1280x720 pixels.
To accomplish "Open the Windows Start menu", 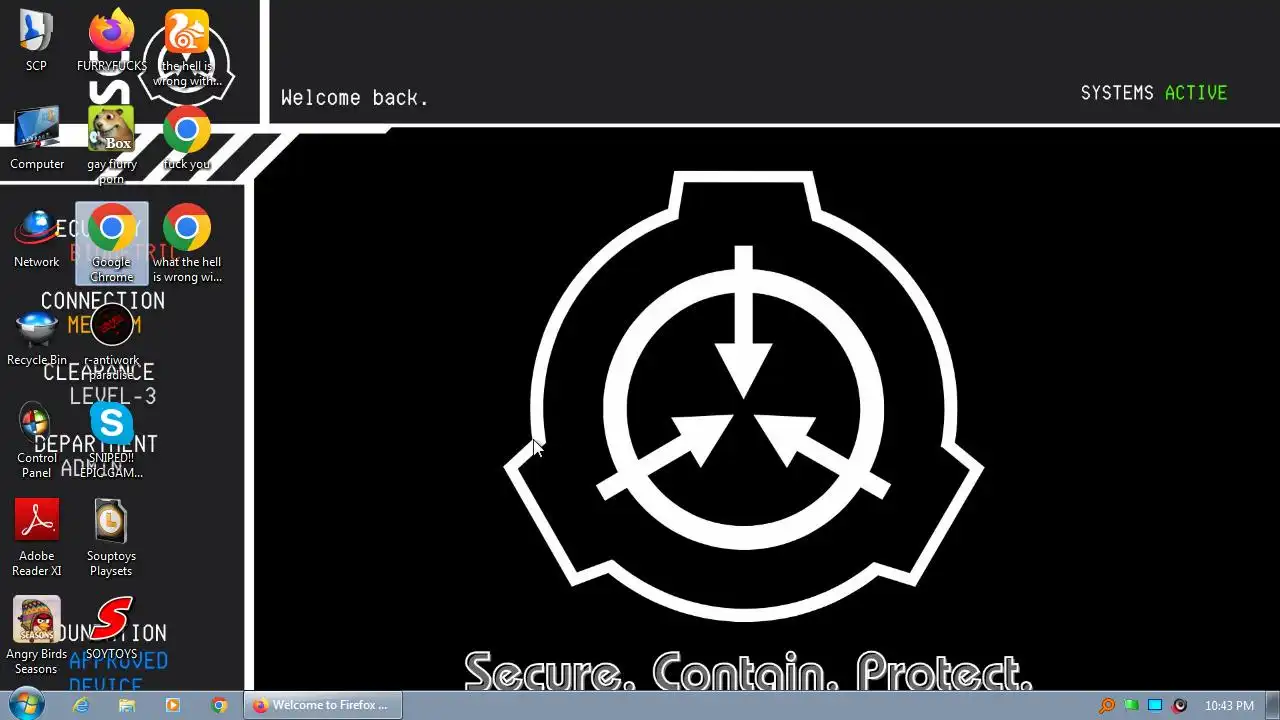I will (x=27, y=705).
